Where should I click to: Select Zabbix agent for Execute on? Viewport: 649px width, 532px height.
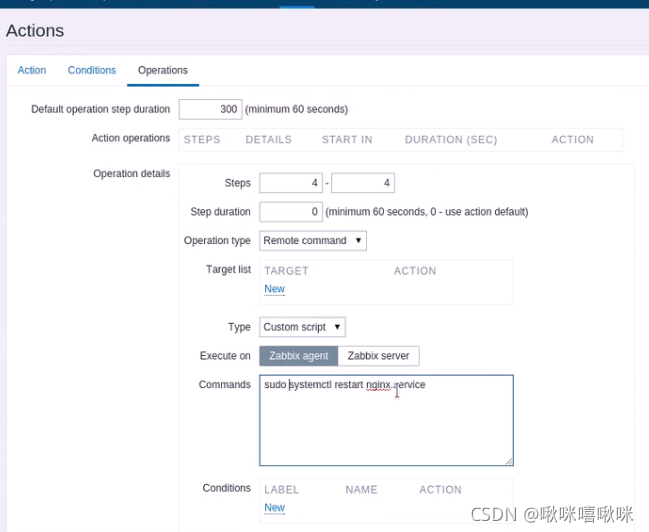(x=299, y=356)
